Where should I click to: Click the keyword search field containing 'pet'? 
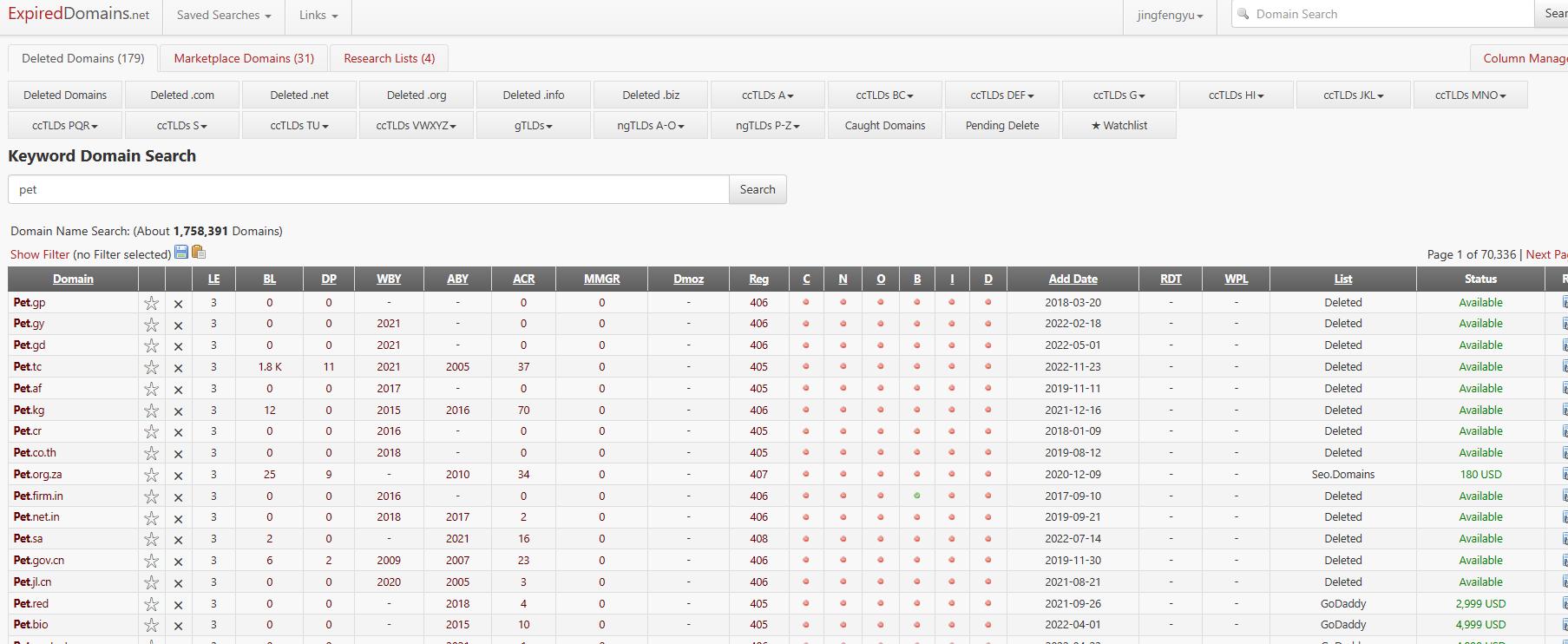368,189
